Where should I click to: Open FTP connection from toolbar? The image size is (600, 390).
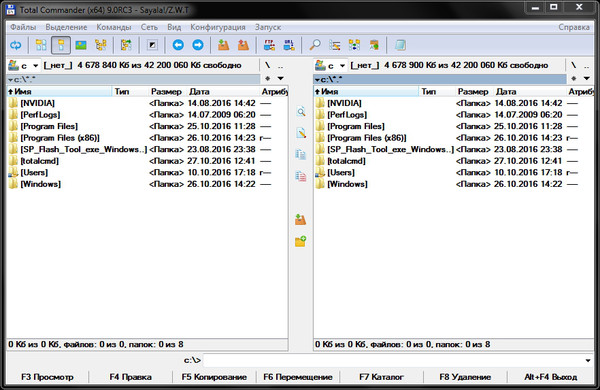pos(269,45)
